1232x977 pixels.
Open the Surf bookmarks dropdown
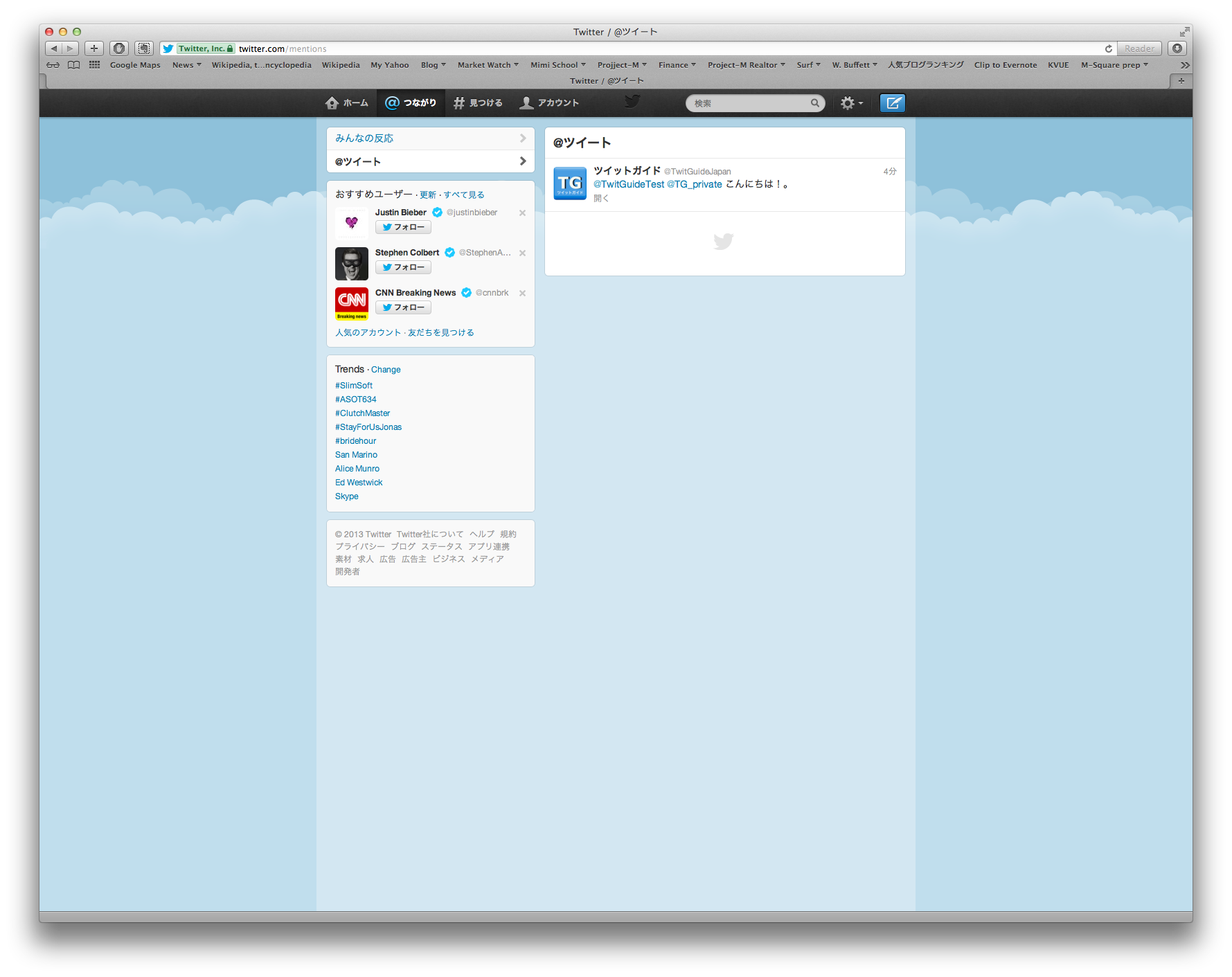pos(809,65)
